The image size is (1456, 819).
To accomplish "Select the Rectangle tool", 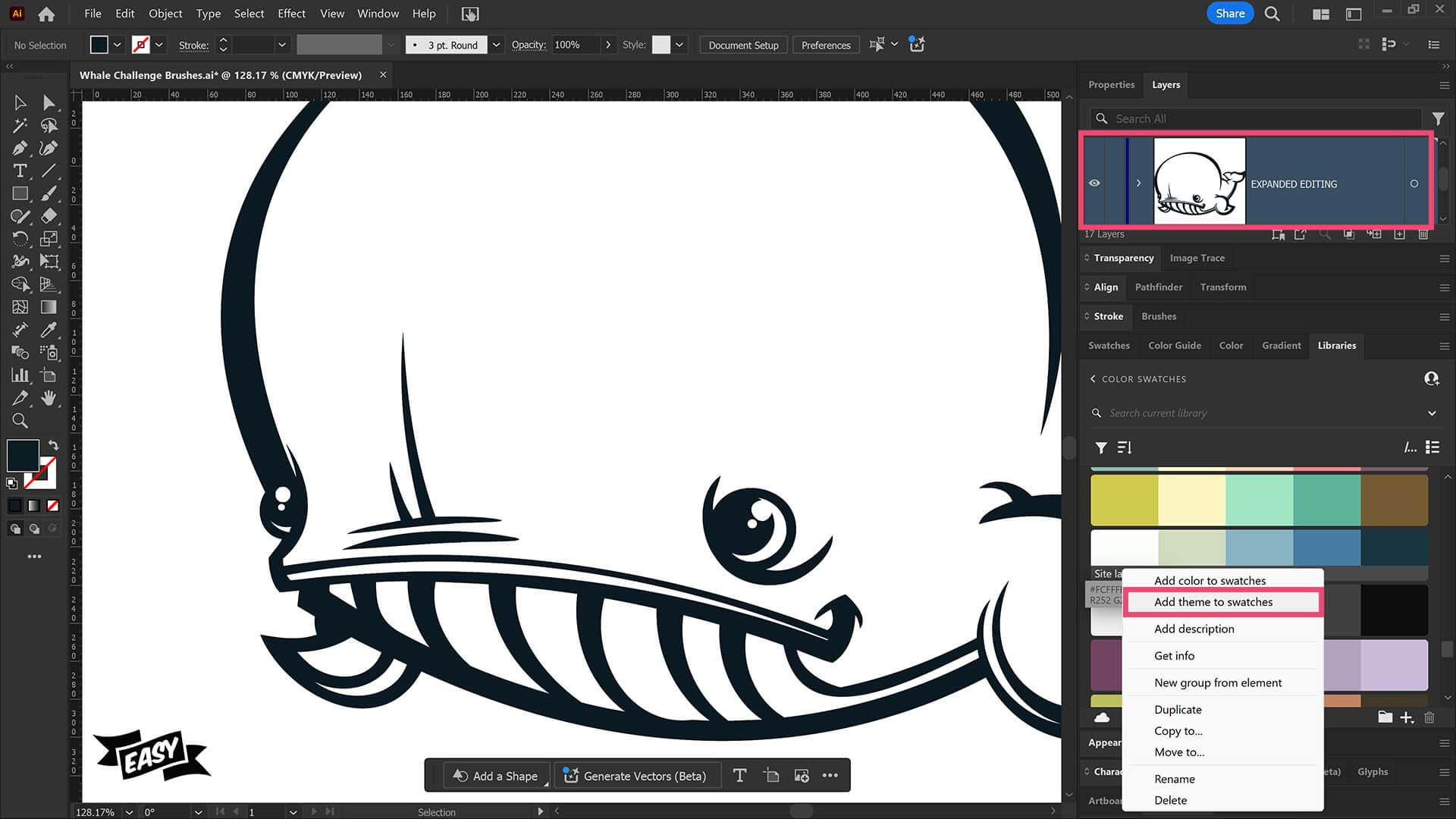I will 20,193.
